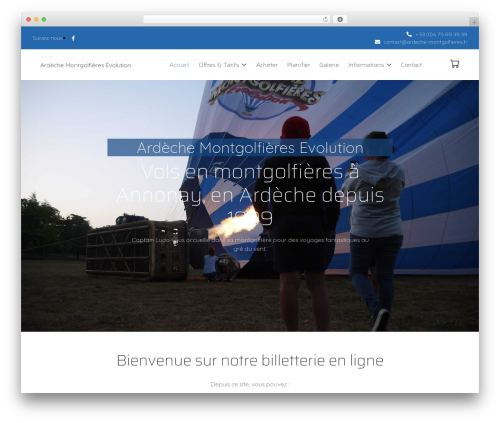Click the browser extension icon beside address bar
This screenshot has height=423, width=500.
(340, 19)
